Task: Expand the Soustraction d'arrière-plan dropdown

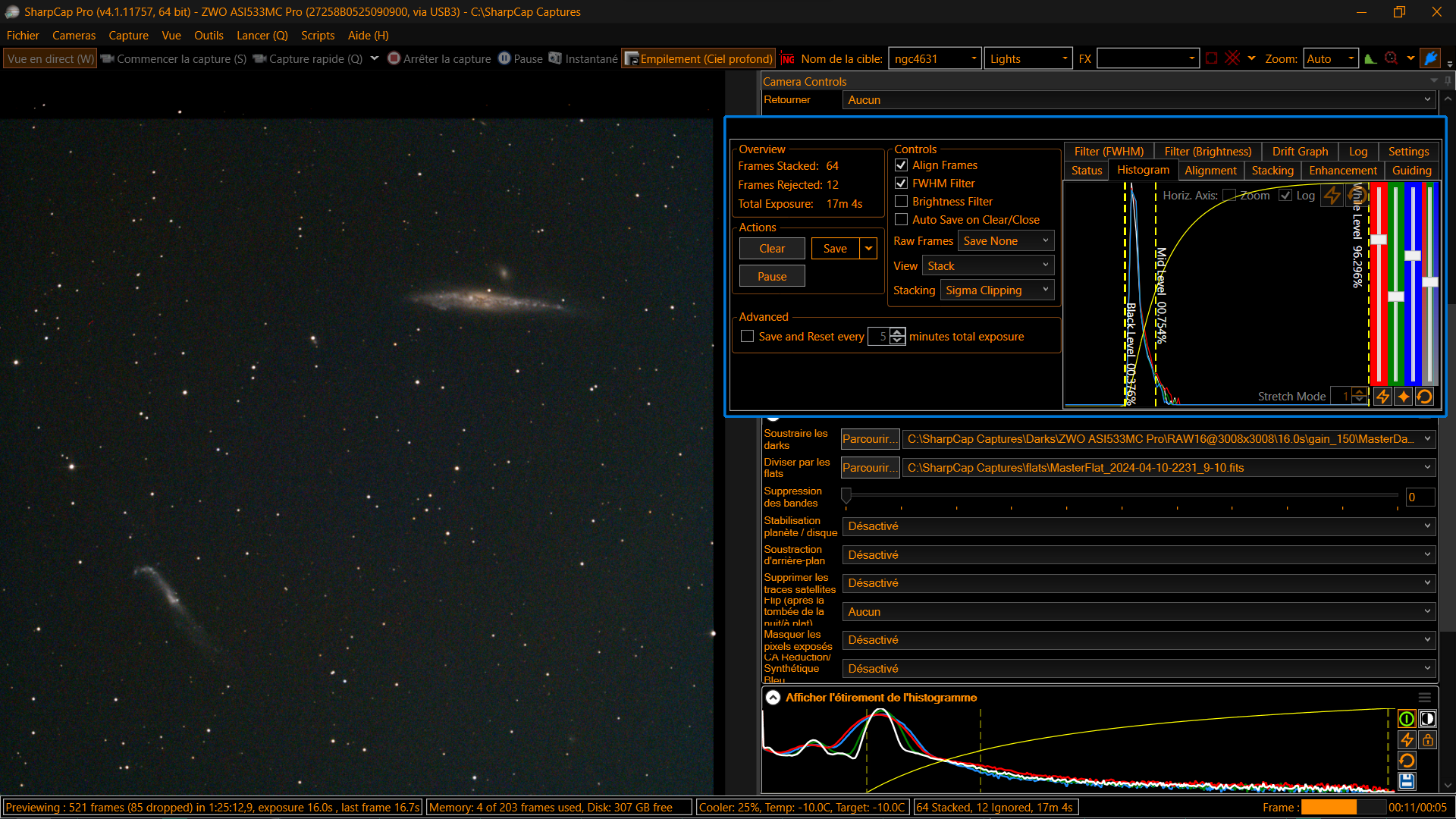Action: point(1138,555)
